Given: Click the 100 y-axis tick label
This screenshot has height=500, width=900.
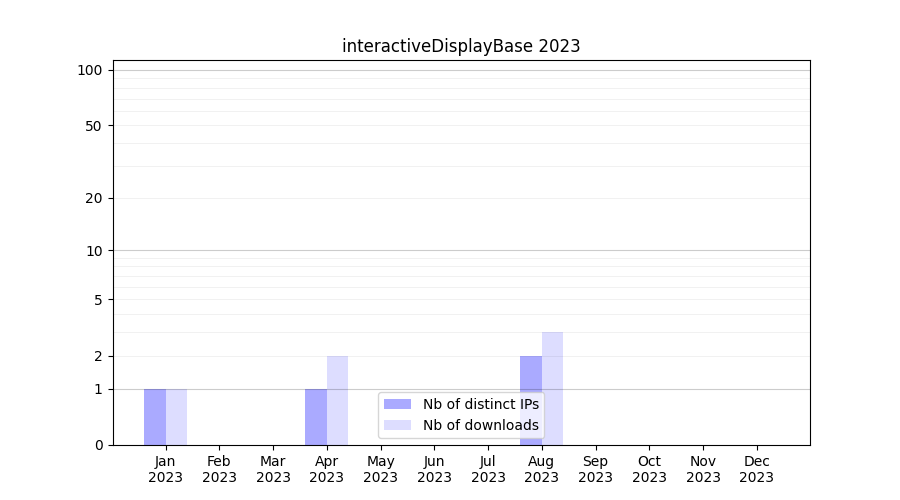Looking at the screenshot, I should click(x=90, y=70).
